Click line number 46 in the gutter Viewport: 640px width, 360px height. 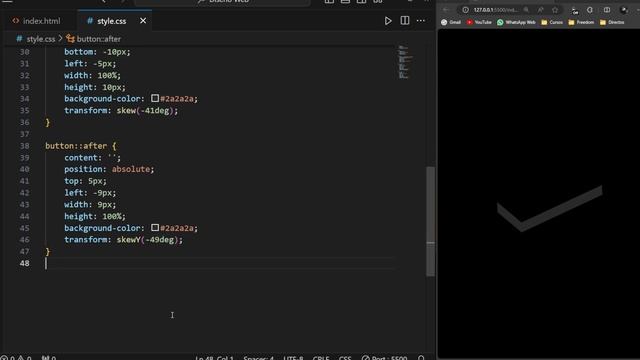[24, 240]
